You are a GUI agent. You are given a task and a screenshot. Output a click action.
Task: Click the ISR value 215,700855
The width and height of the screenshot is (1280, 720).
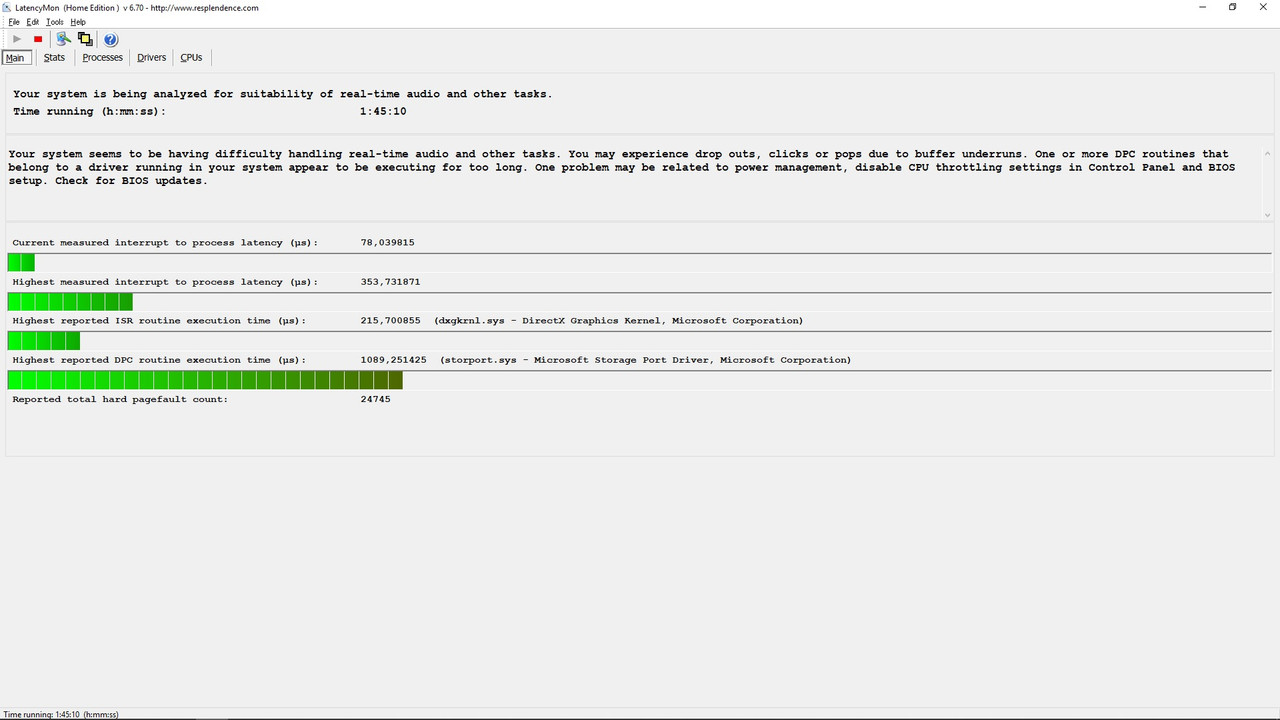[x=390, y=321]
